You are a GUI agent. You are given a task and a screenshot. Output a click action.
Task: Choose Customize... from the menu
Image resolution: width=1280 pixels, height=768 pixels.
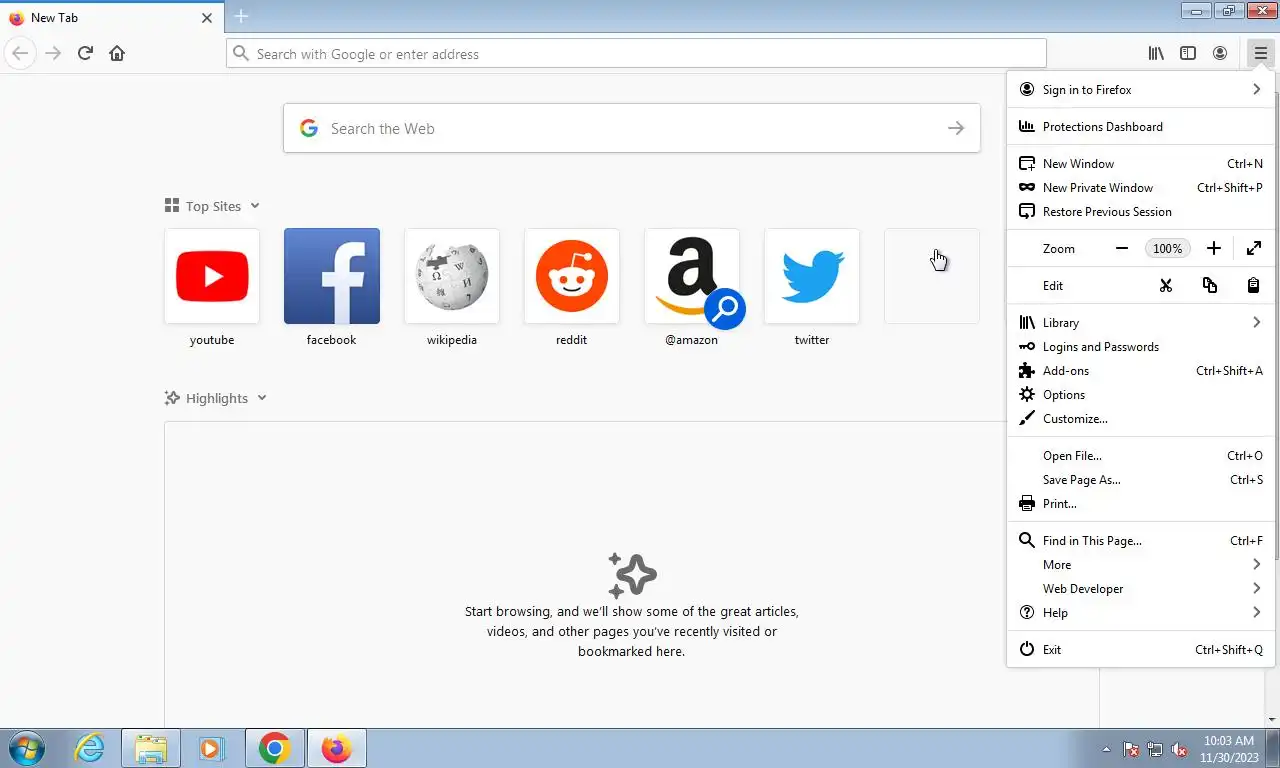(x=1141, y=418)
